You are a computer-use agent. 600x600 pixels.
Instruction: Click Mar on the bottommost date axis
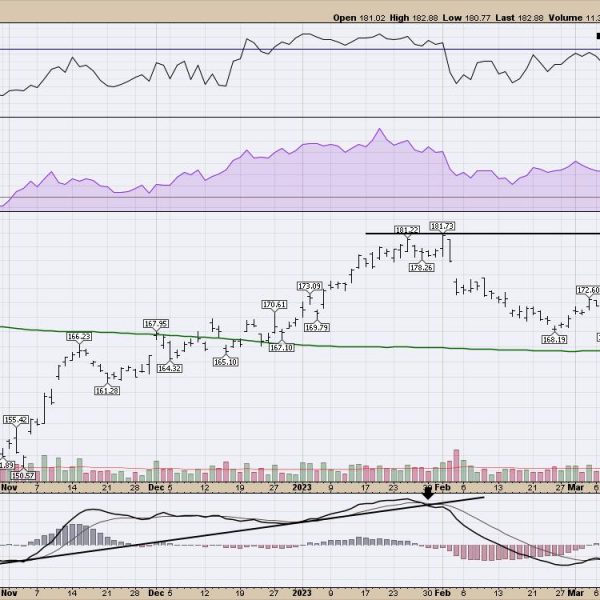[x=576, y=593]
